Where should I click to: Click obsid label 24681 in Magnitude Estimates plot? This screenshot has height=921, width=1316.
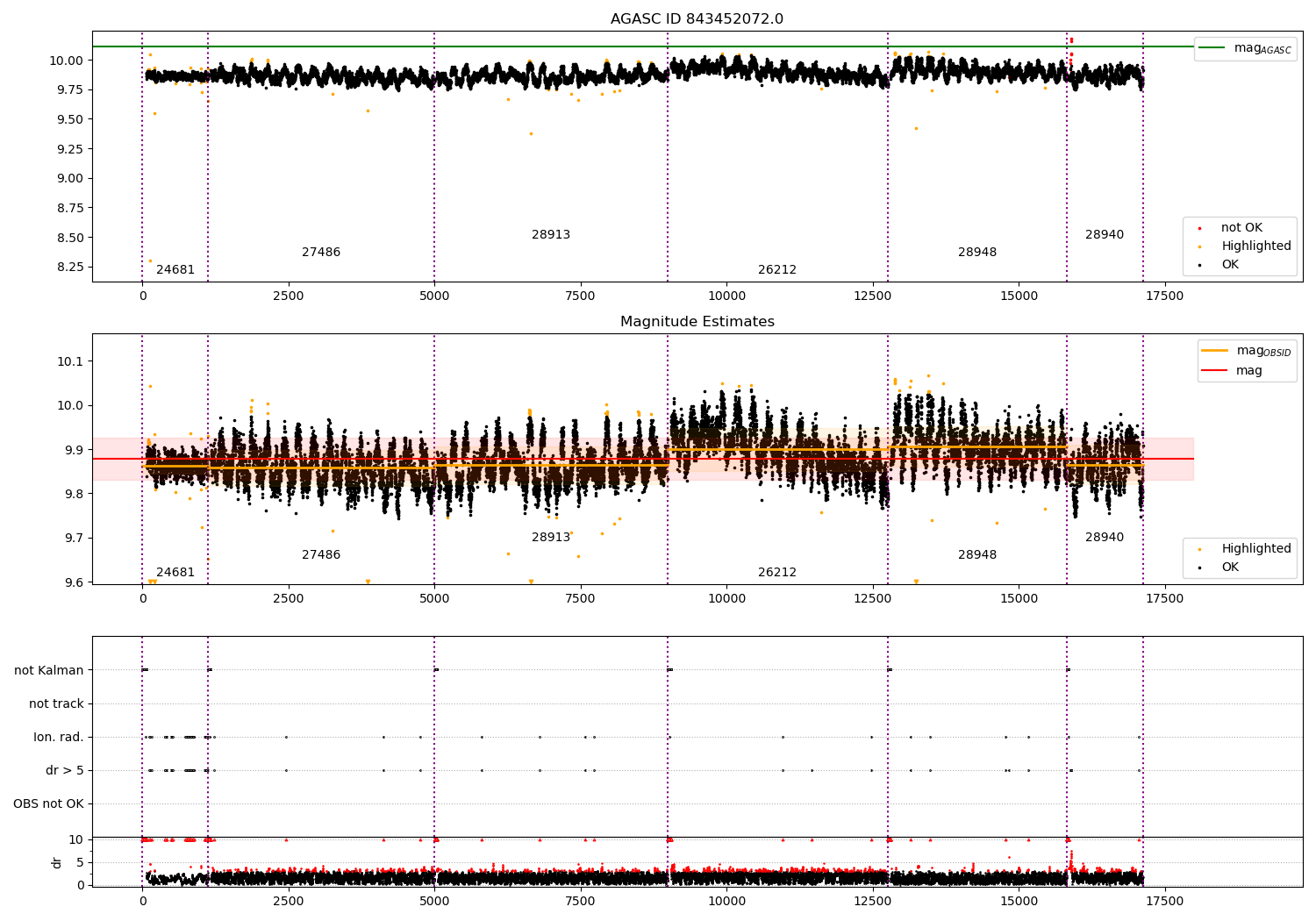[x=175, y=573]
